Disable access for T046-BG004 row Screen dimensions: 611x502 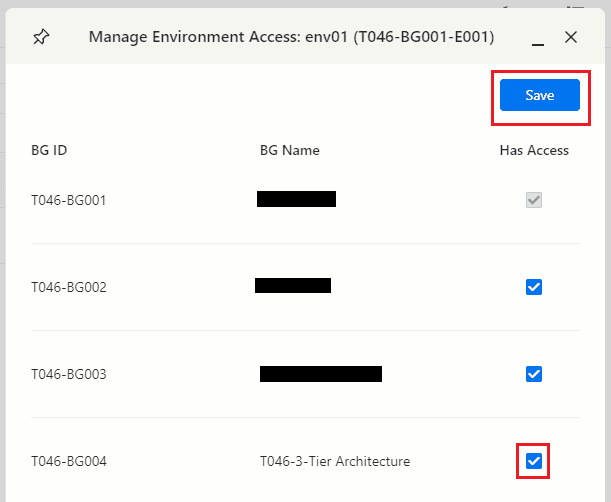[534, 461]
